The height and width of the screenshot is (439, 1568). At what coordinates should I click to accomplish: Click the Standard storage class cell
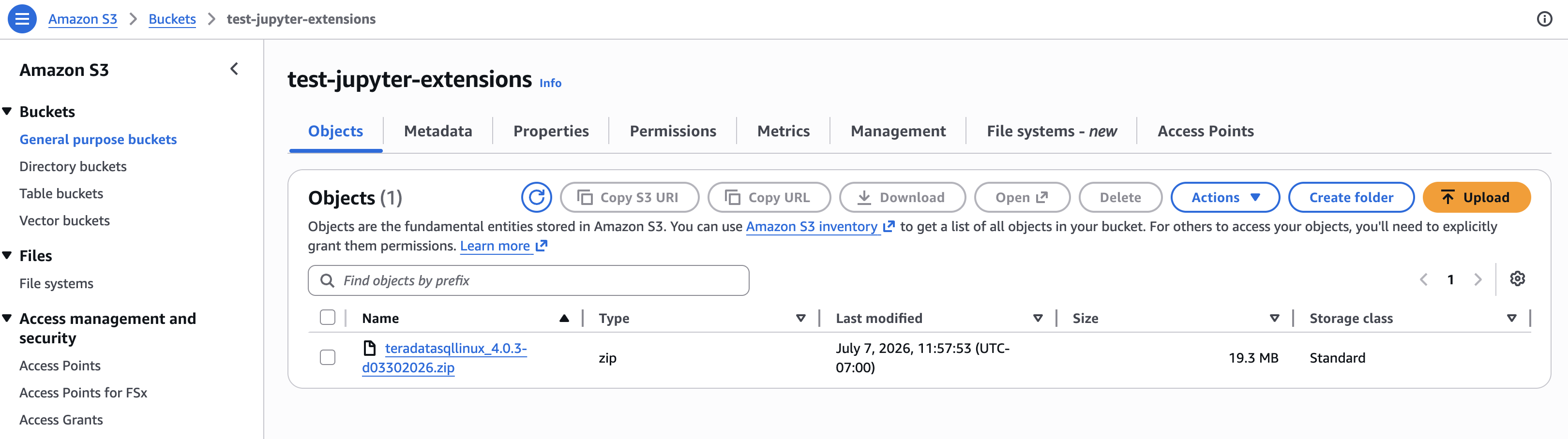pos(1337,357)
